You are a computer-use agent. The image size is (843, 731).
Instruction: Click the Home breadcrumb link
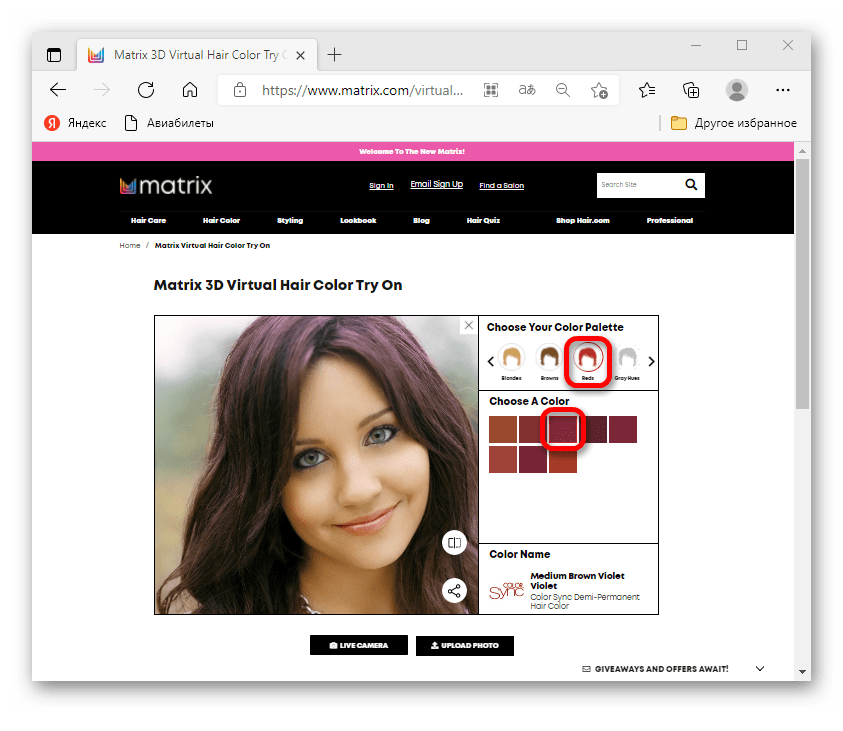pos(130,246)
